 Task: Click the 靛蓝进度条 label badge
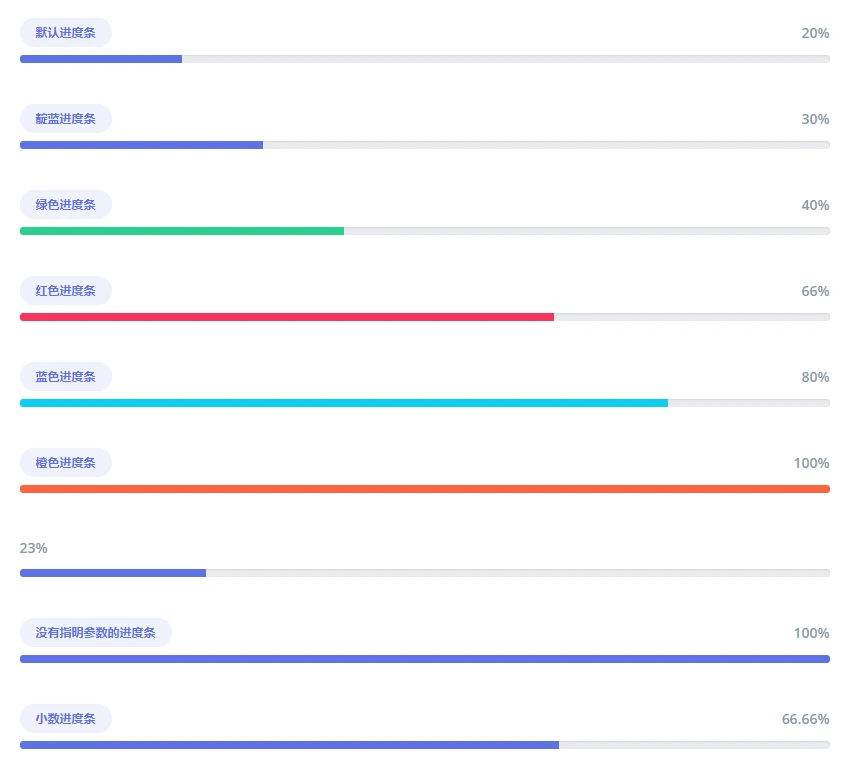pos(65,119)
